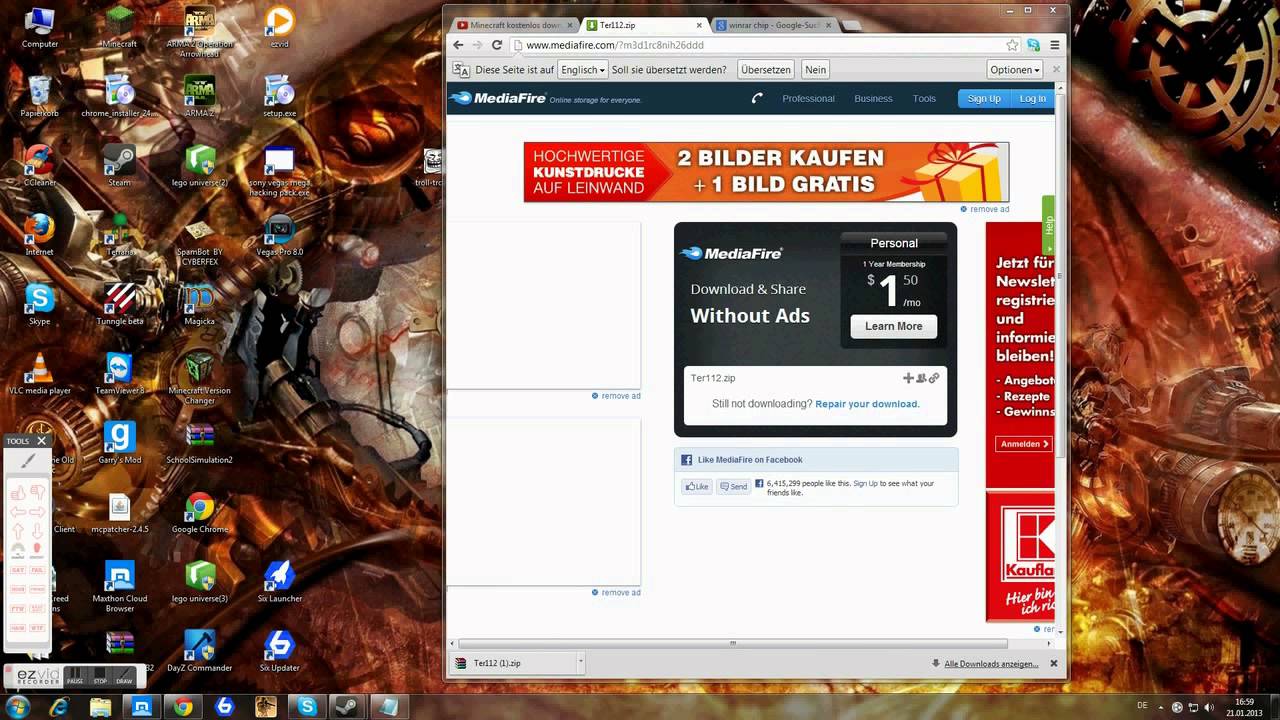The image size is (1280, 720).
Task: Open the Magicka desktop icon
Action: [199, 304]
